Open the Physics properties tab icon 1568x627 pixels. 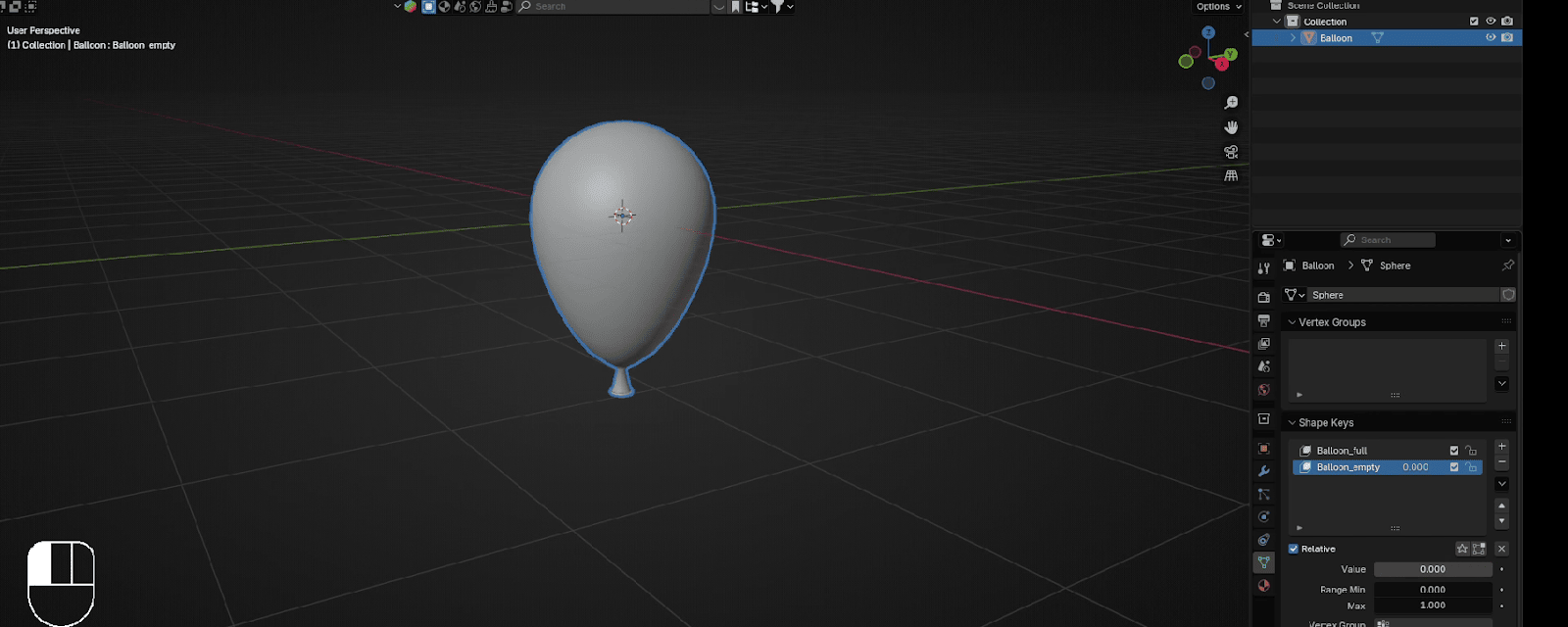pos(1264,517)
